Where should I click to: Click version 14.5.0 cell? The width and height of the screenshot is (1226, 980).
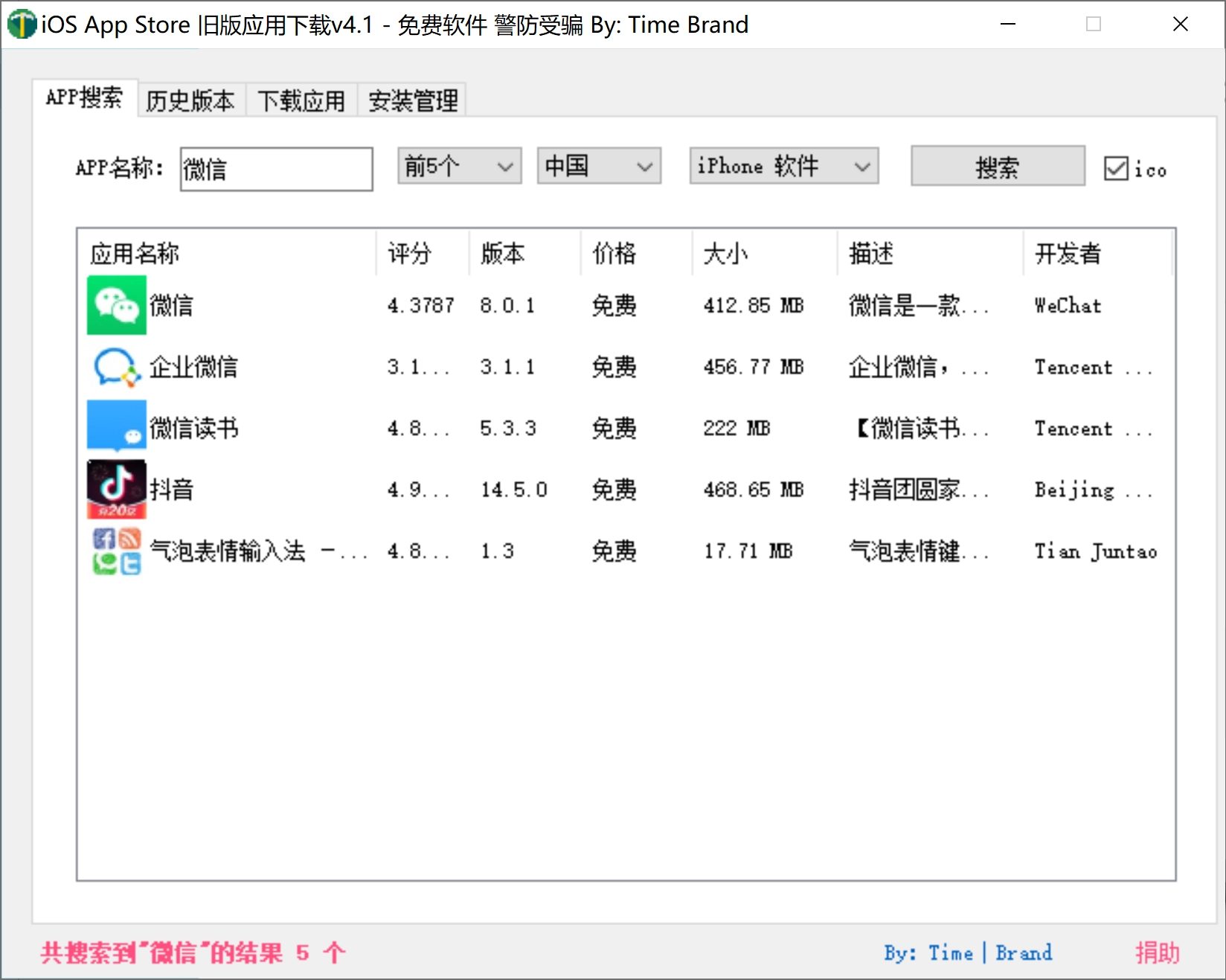click(513, 490)
